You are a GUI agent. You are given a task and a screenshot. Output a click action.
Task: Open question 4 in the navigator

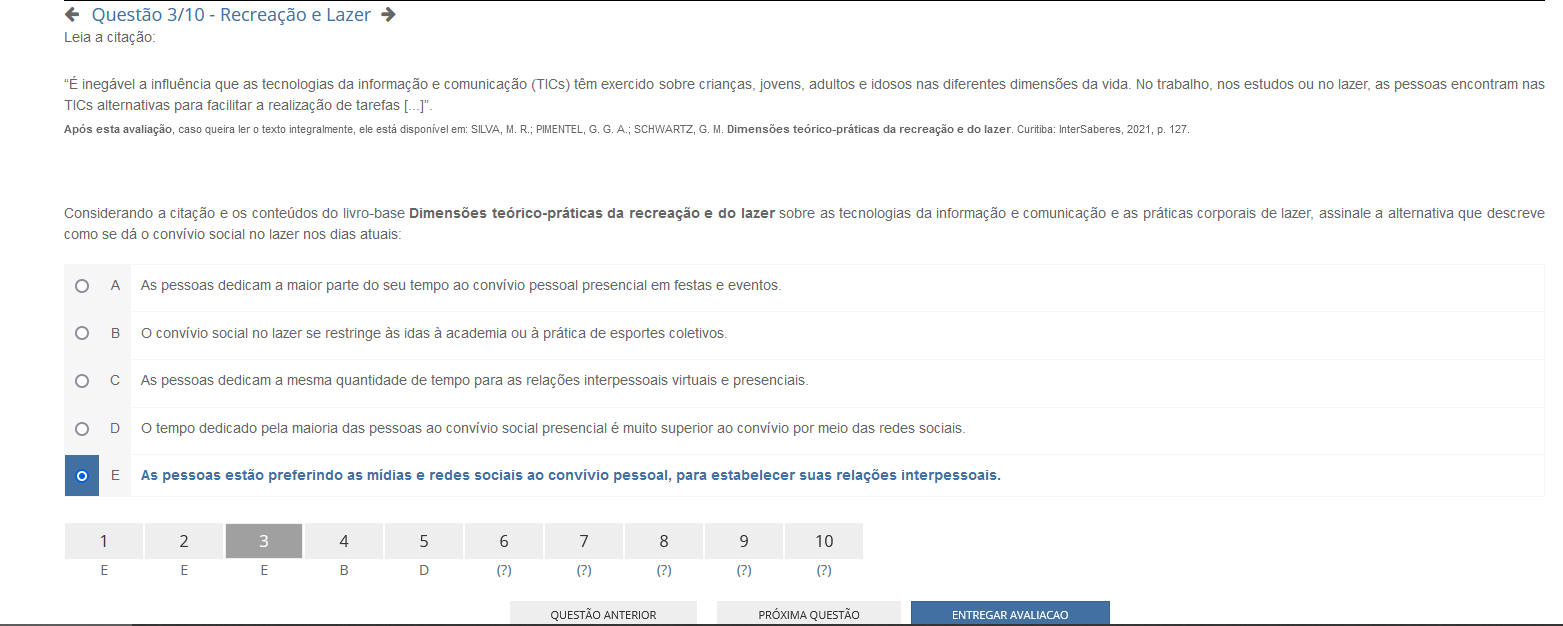click(344, 541)
